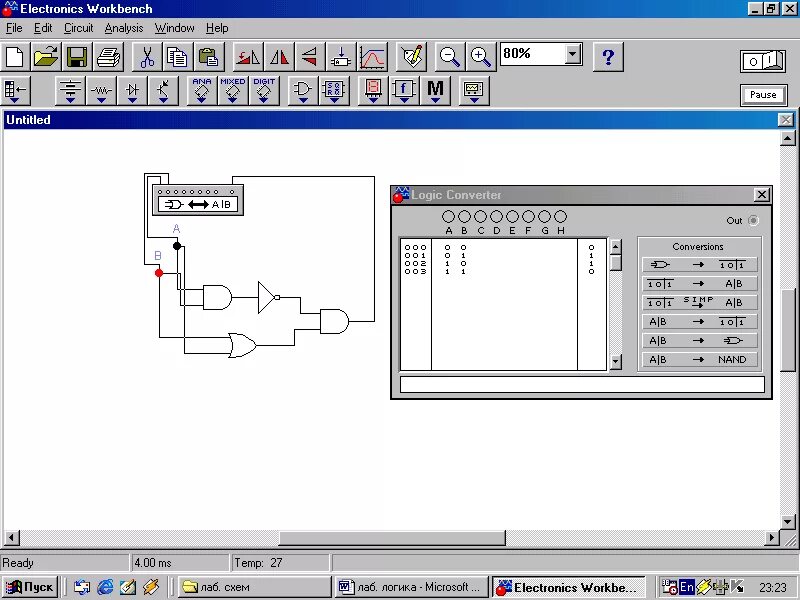800x600 pixels.
Task: Display analysis graphs icon
Action: pos(372,56)
